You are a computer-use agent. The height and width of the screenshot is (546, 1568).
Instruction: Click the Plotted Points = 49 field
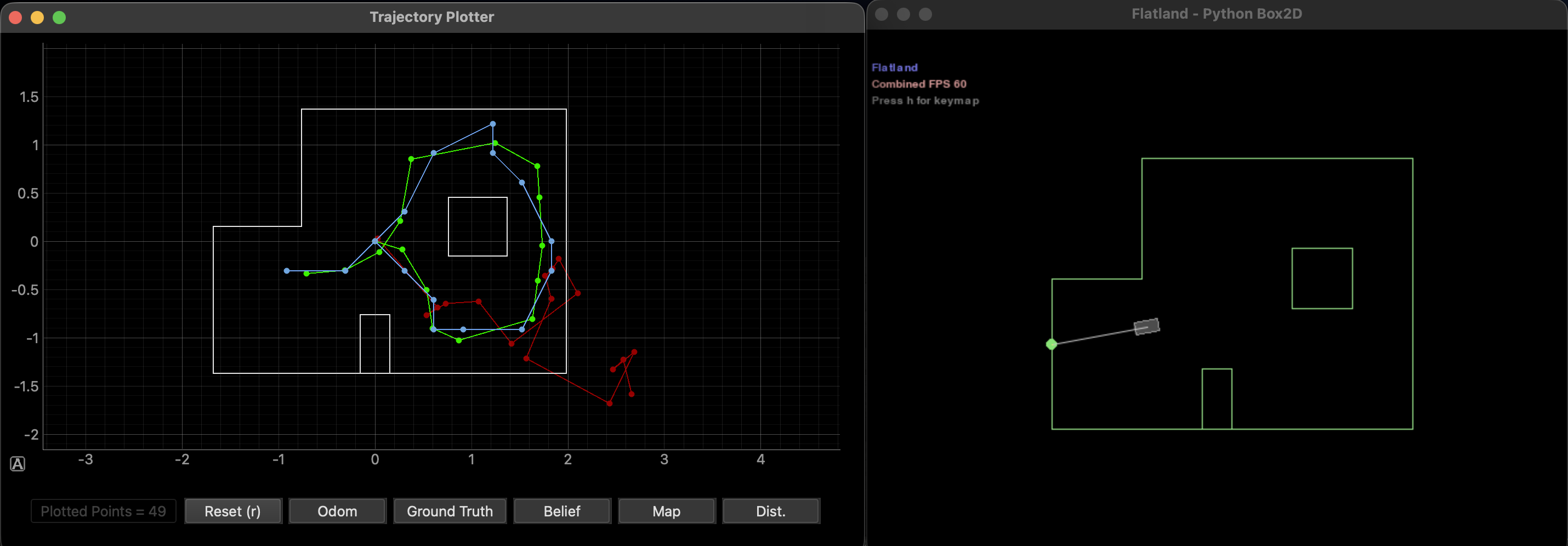(x=104, y=511)
